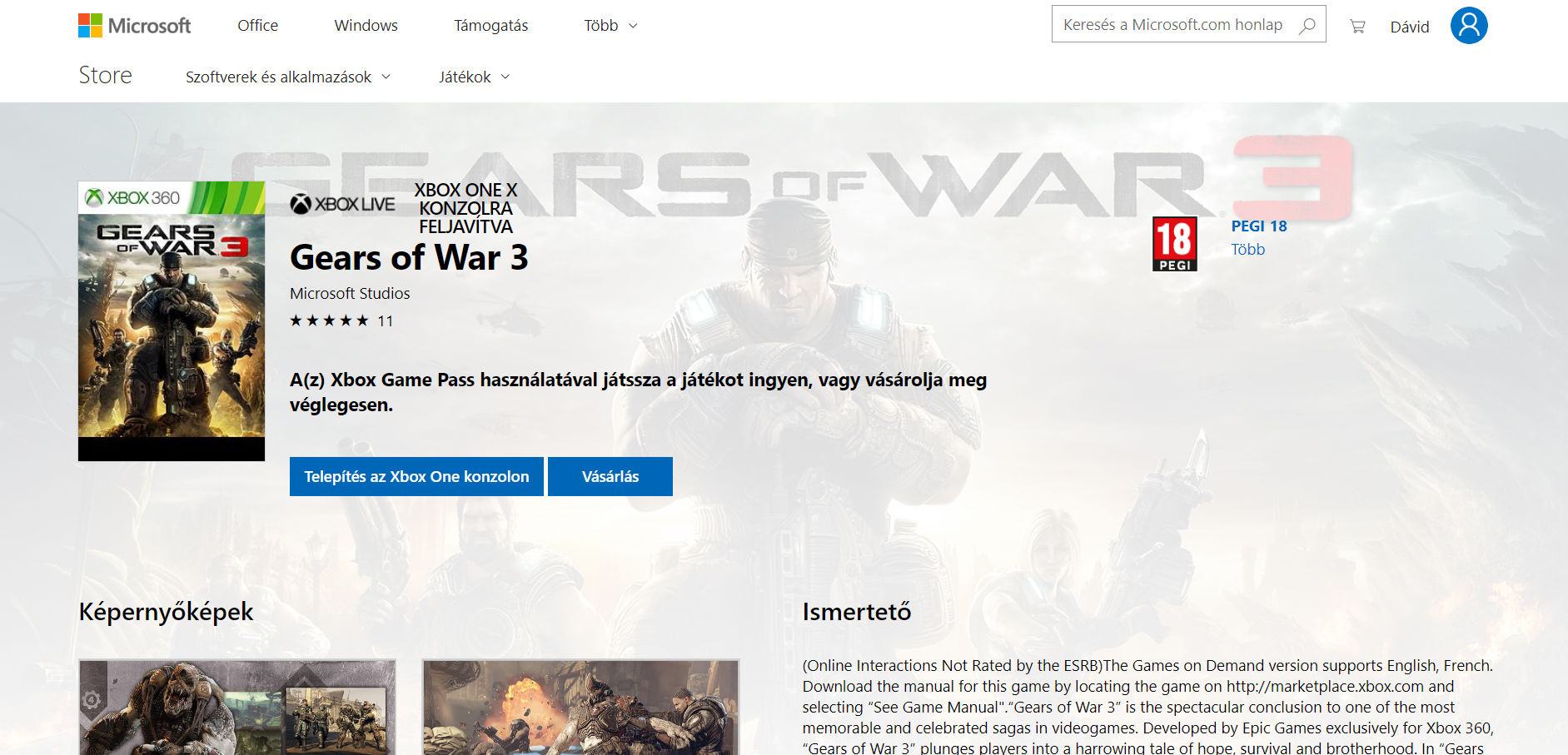The image size is (1568, 755).
Task: Open the PEGI 18 link
Action: click(1259, 226)
